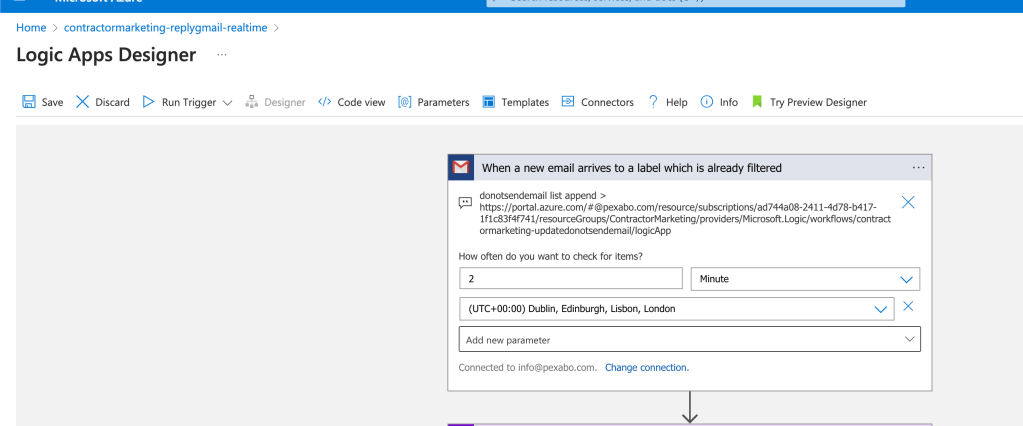Click the Parameters [@] icon
The image size is (1023, 426).
pyautogui.click(x=405, y=102)
